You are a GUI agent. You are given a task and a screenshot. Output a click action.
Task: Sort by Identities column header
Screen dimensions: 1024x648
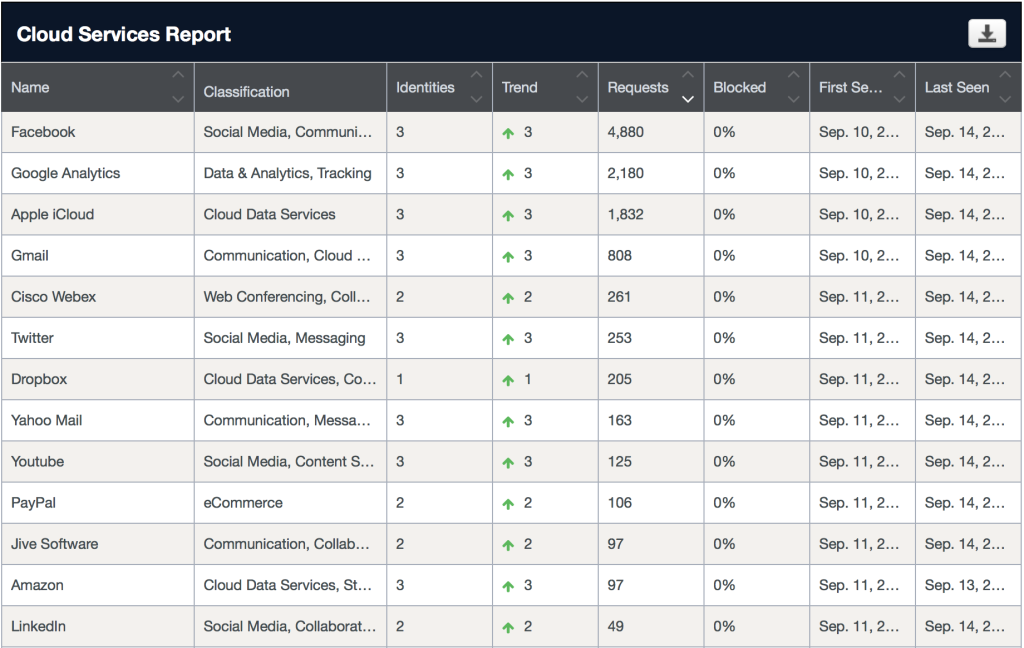[x=425, y=88]
